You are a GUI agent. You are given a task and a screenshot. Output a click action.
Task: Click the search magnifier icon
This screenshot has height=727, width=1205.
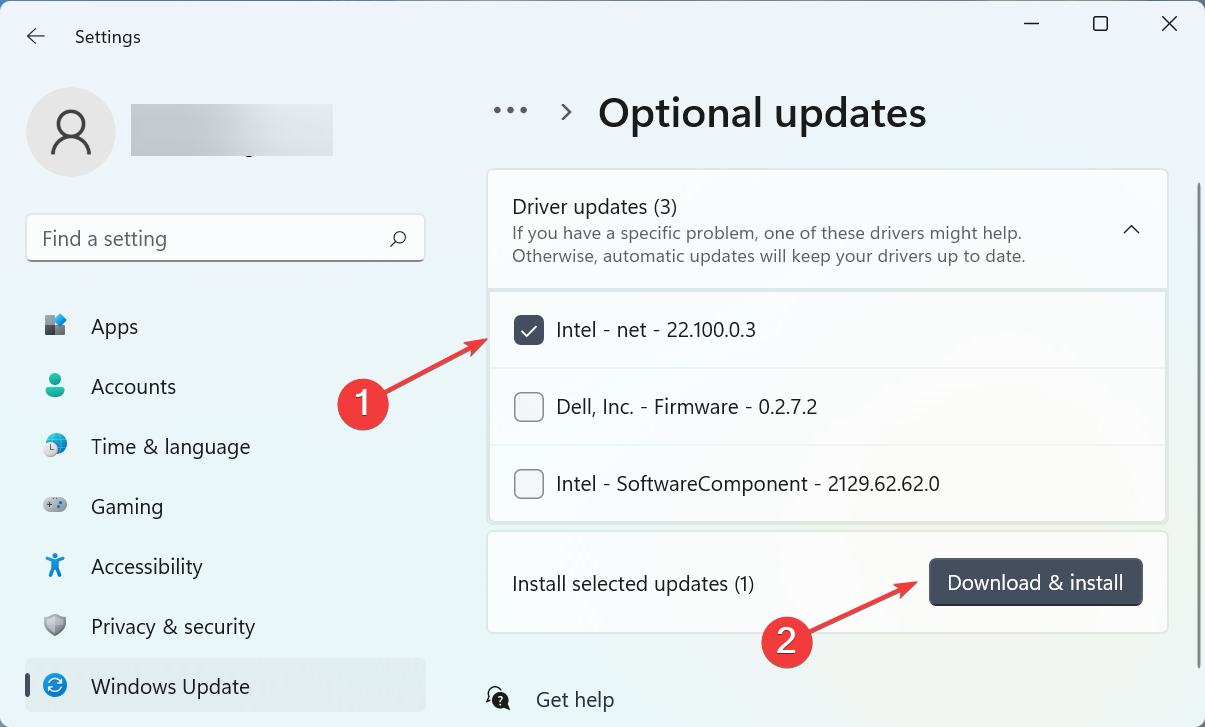coord(398,239)
